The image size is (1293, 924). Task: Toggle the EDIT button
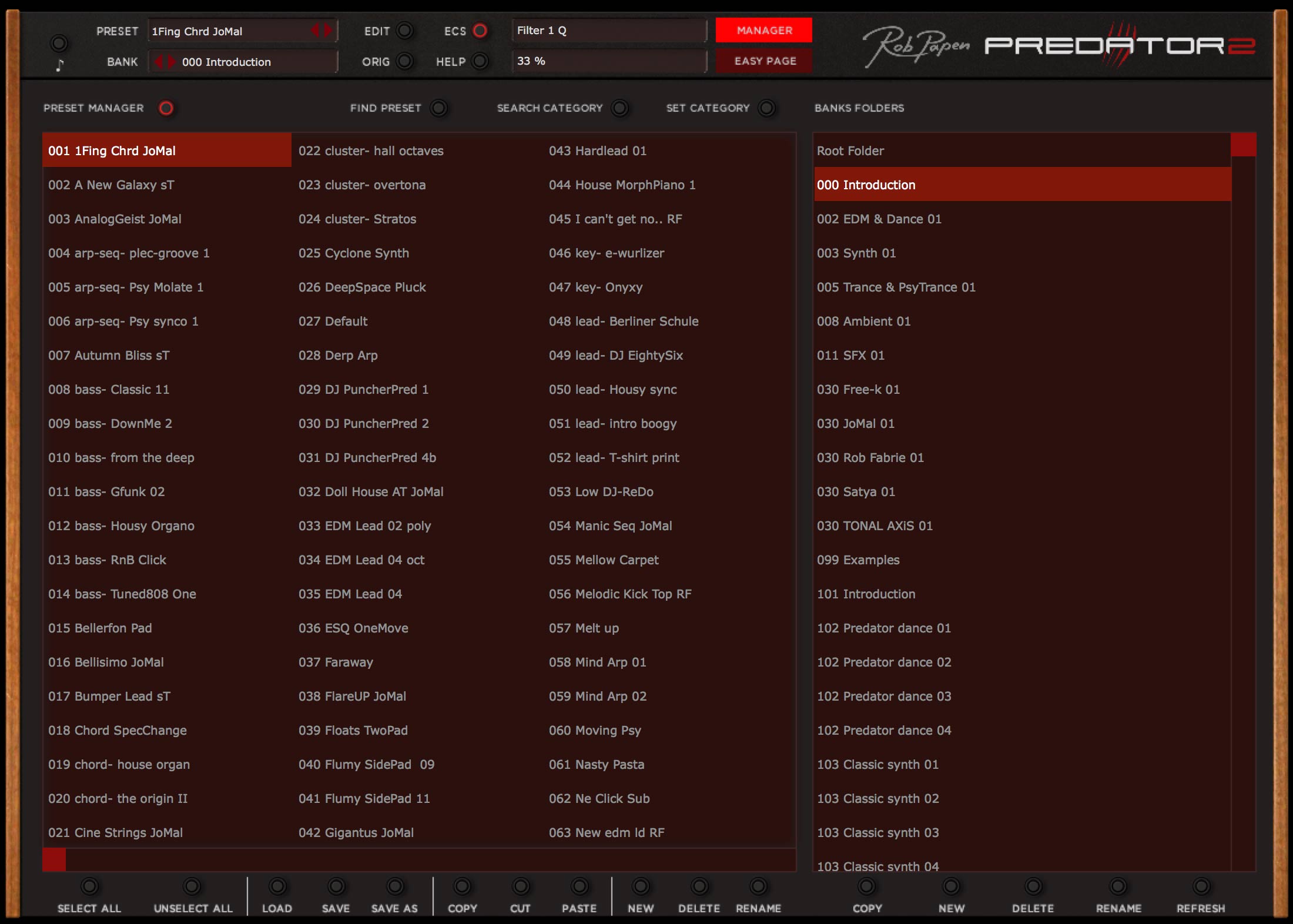pyautogui.click(x=404, y=31)
